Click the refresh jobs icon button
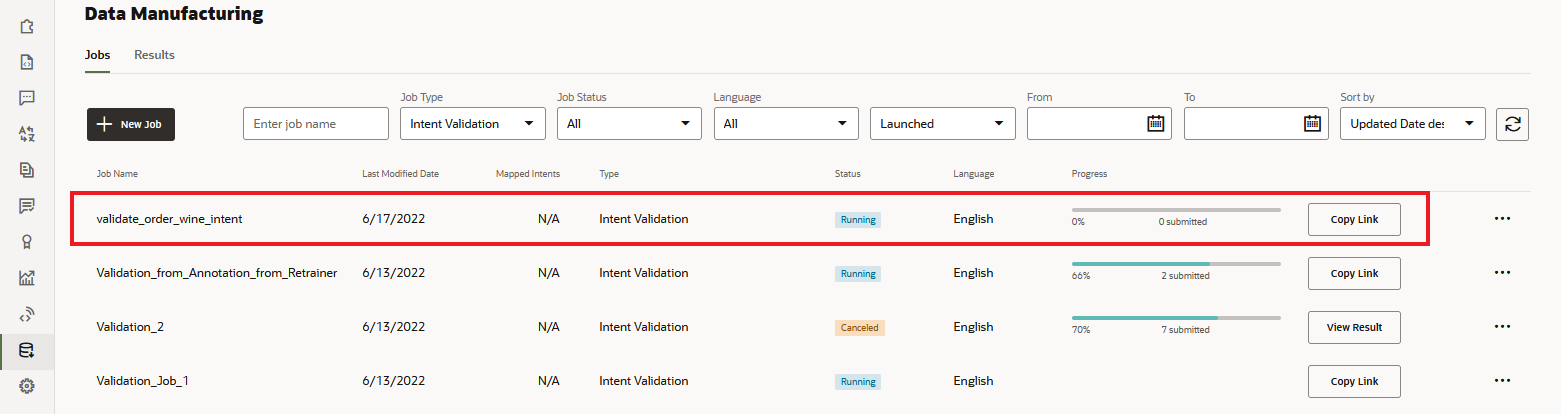 point(1512,124)
